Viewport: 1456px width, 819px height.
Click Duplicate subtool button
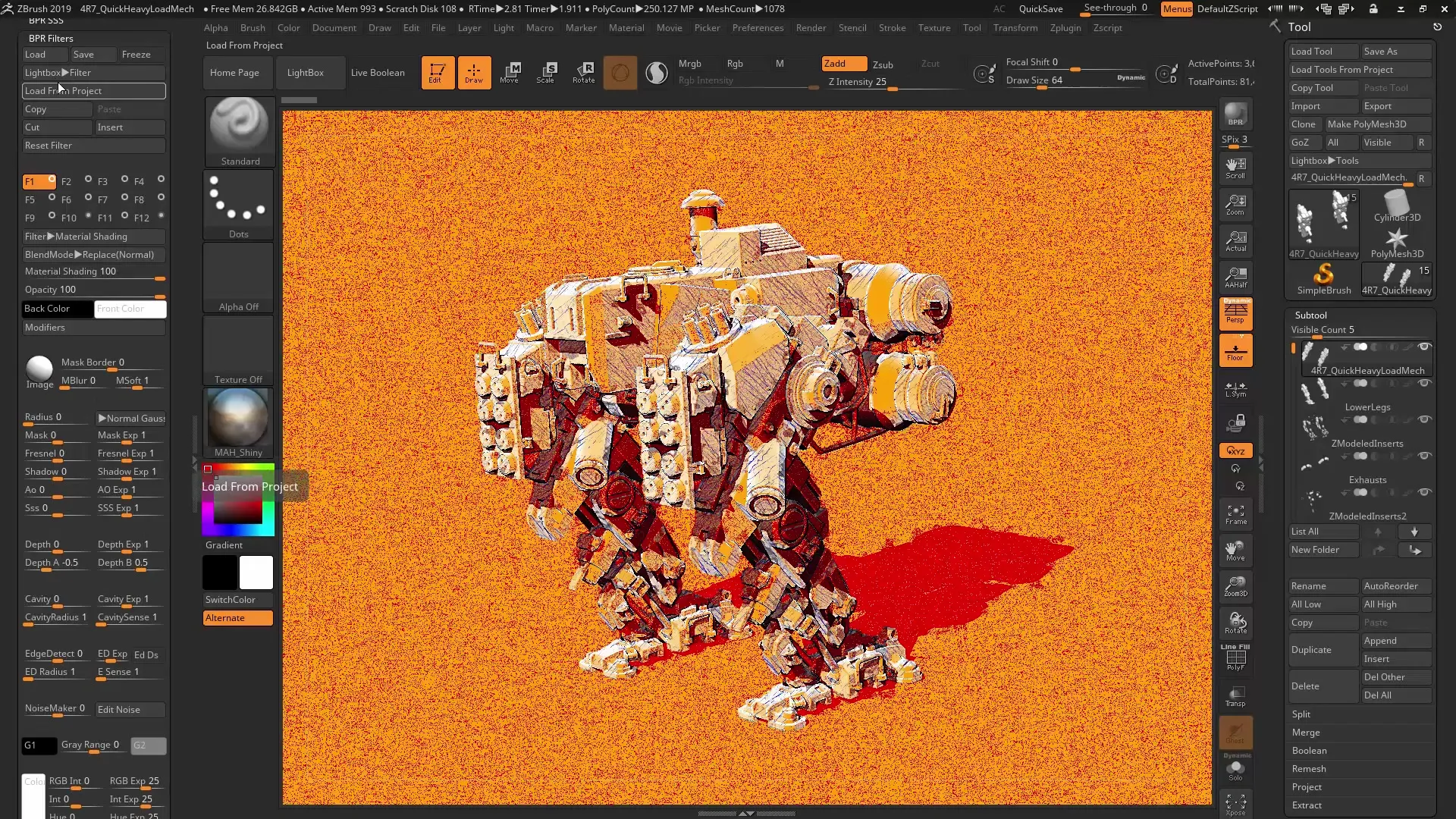coord(1323,650)
